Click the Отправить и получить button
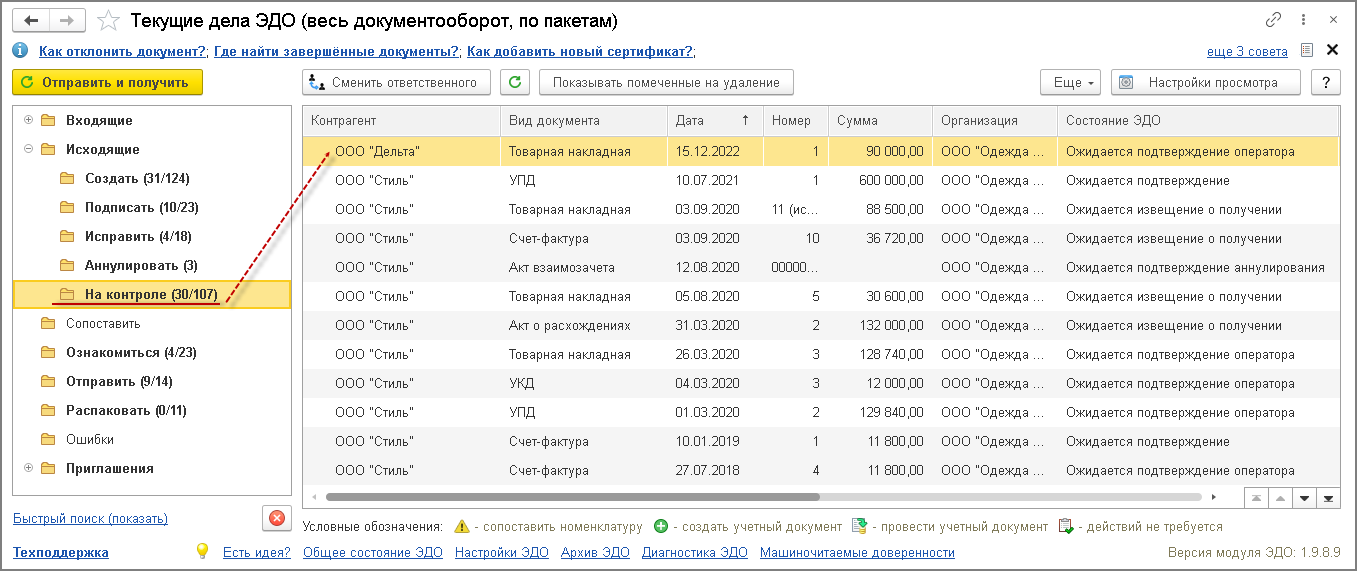The width and height of the screenshot is (1357, 571). [x=107, y=83]
